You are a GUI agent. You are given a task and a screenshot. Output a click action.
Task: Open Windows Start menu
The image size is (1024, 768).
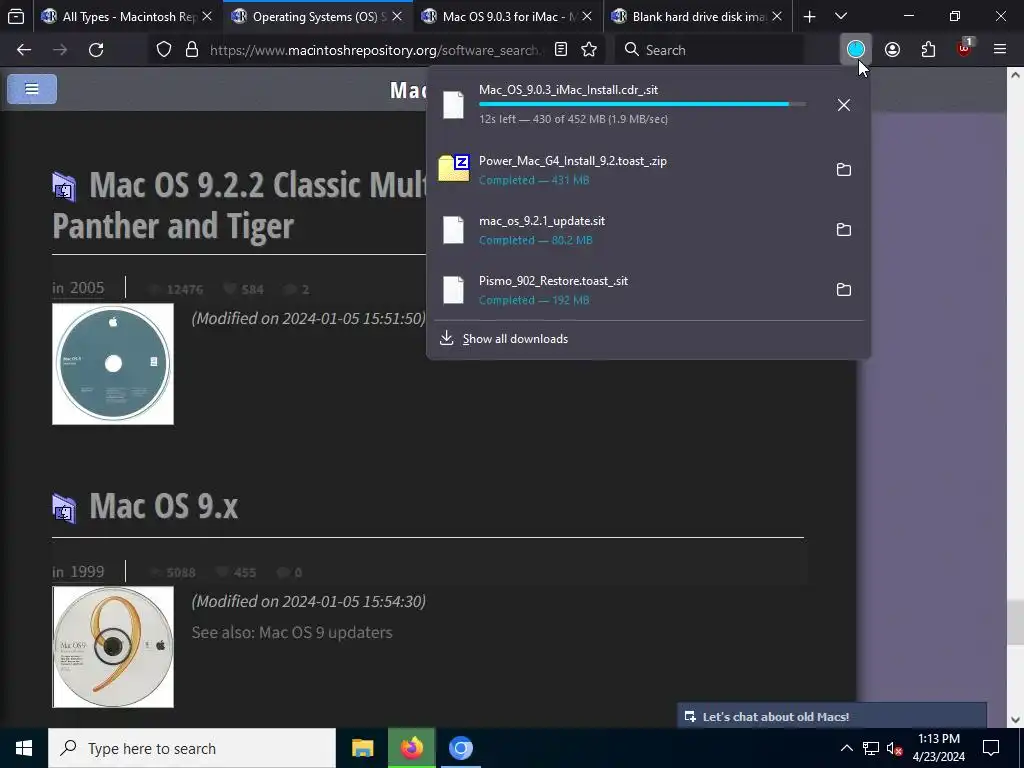tap(24, 748)
